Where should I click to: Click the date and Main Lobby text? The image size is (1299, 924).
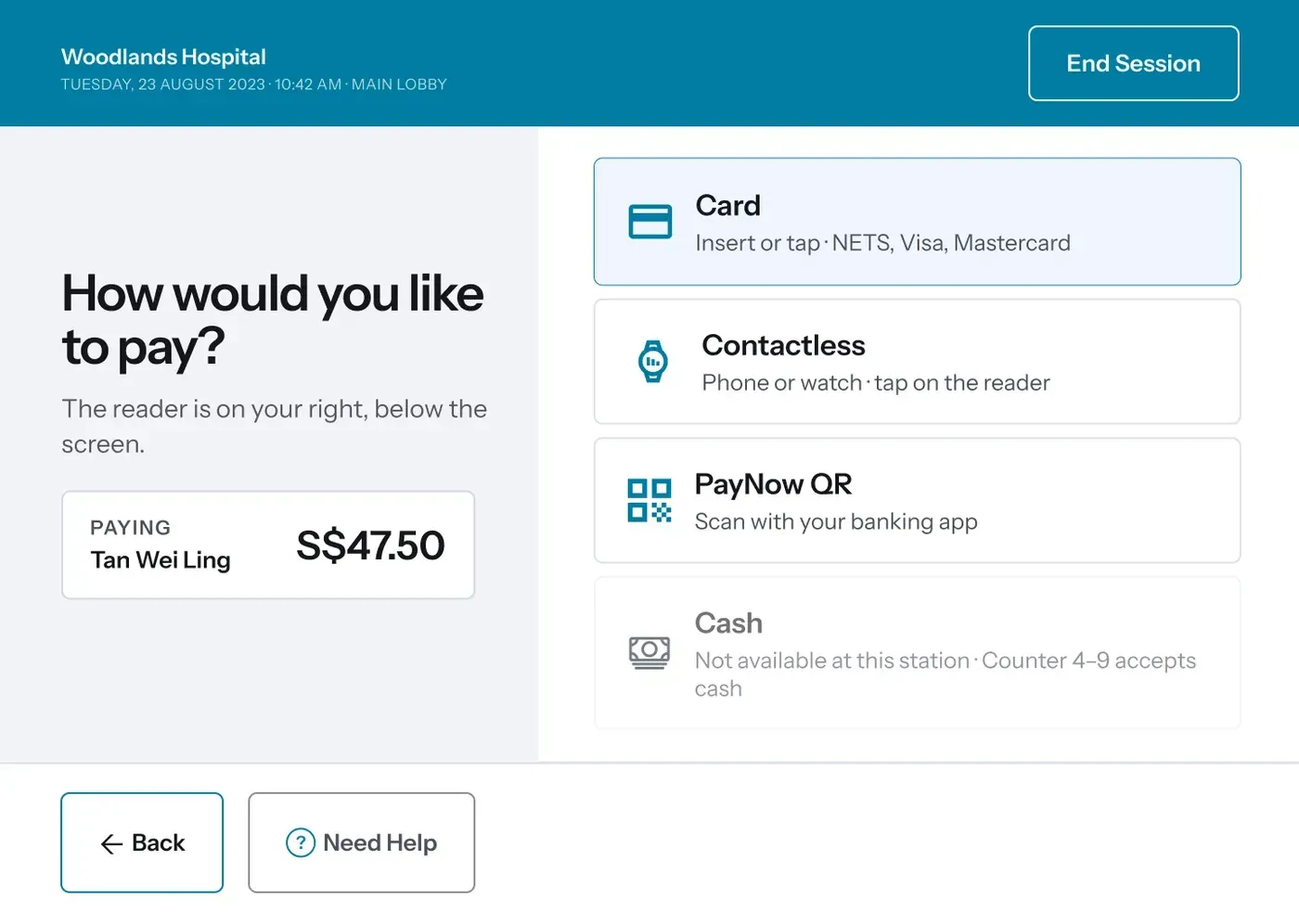pos(254,84)
